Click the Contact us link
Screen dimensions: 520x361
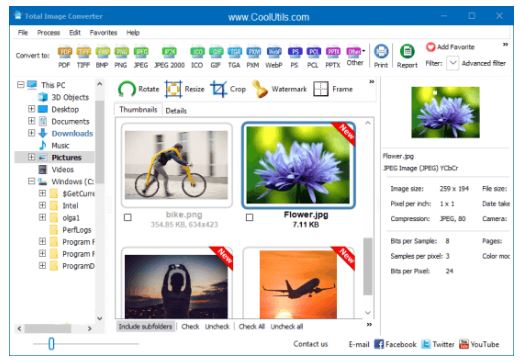click(310, 344)
